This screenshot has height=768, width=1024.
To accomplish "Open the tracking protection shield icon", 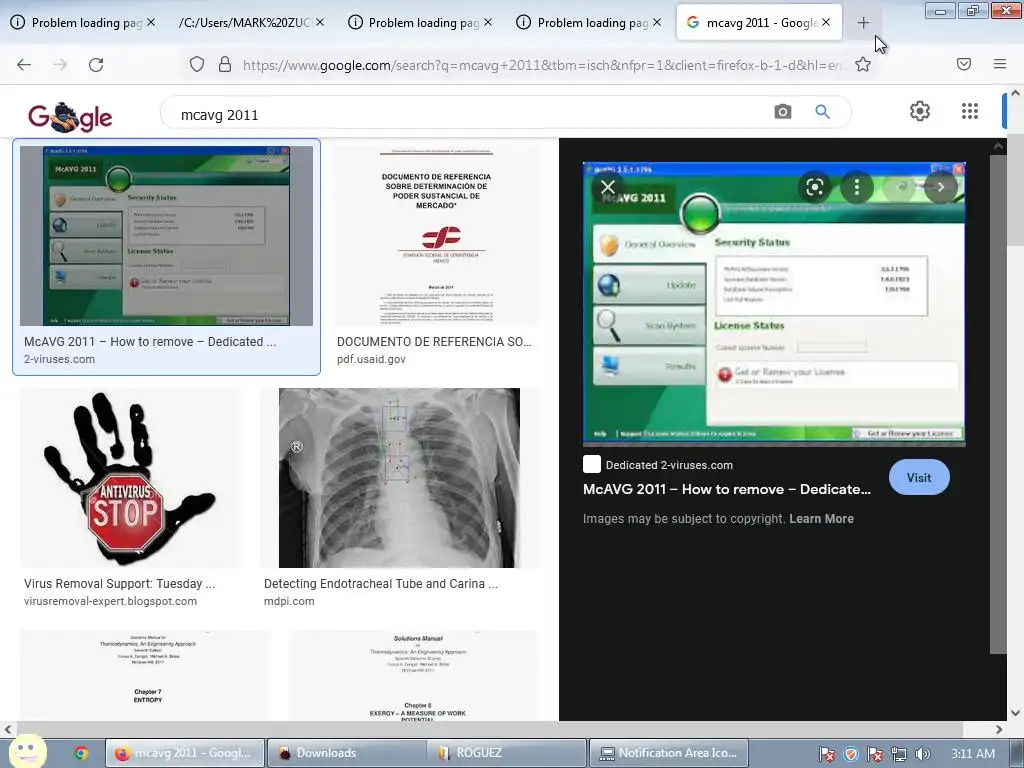I will pyautogui.click(x=197, y=64).
